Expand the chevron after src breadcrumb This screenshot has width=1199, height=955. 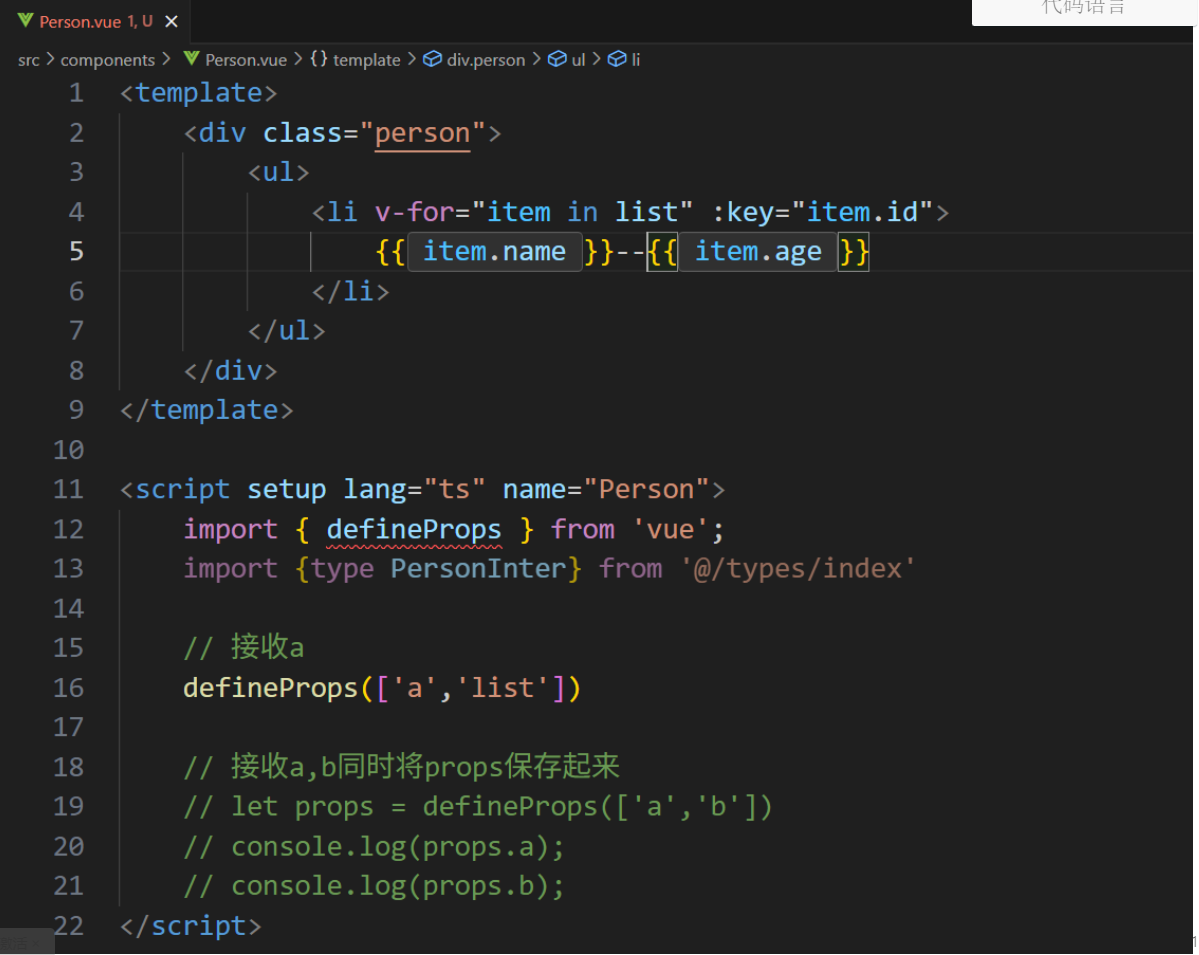[x=50, y=59]
